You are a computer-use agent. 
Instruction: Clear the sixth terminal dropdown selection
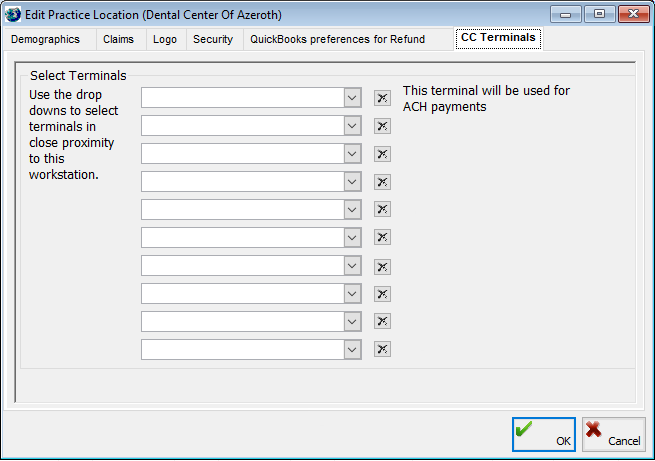tap(382, 238)
